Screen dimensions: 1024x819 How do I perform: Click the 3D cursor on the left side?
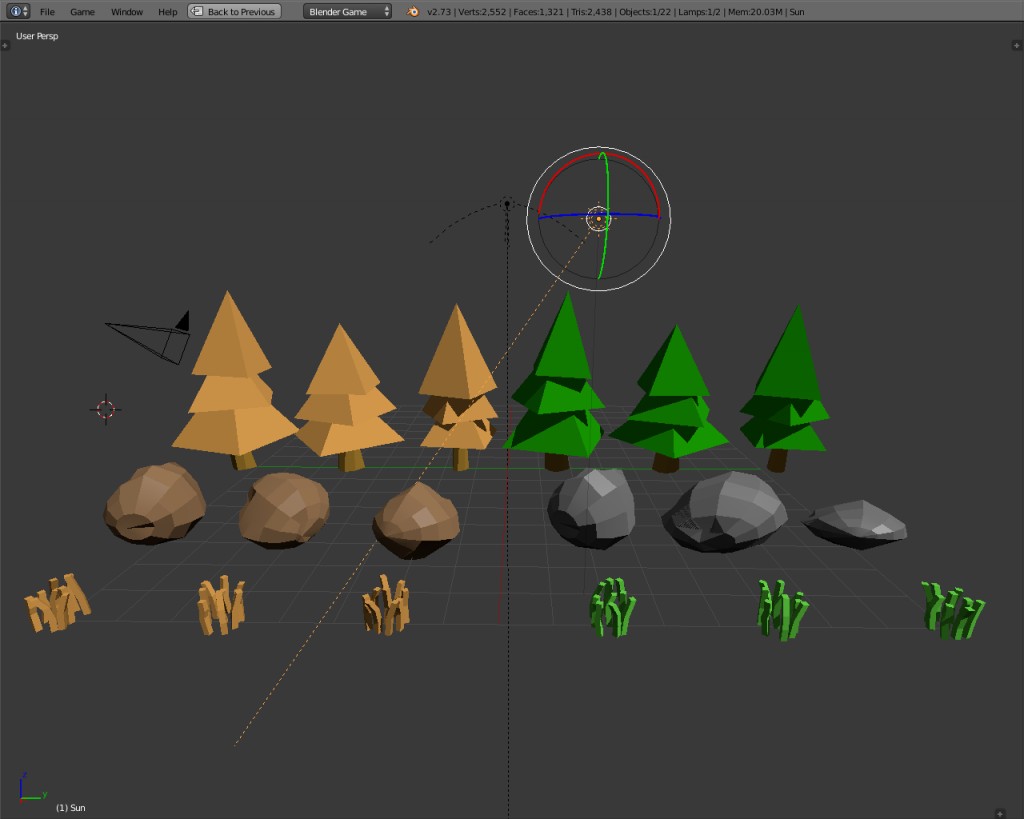[105, 410]
